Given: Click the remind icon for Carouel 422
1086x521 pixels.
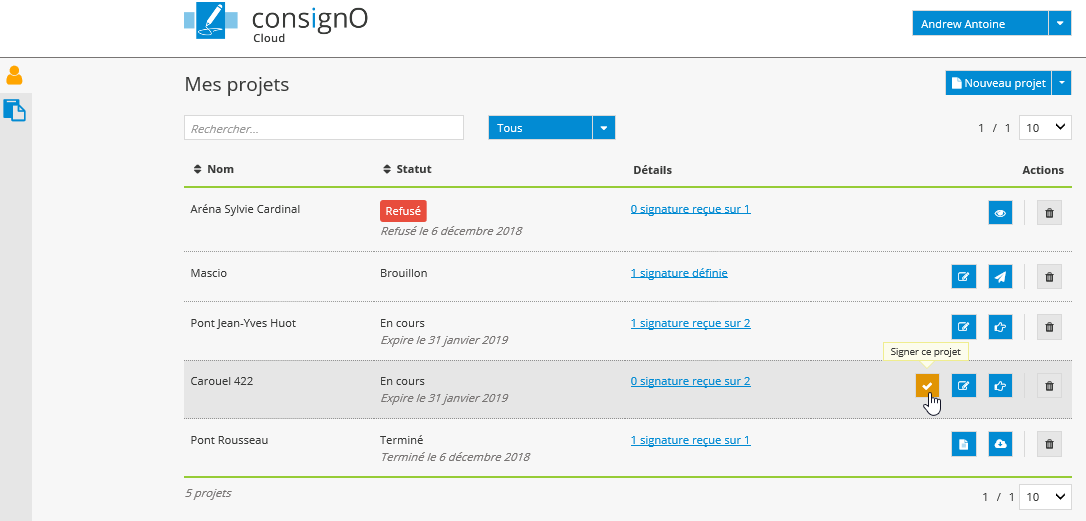Looking at the screenshot, I should (x=1000, y=386).
